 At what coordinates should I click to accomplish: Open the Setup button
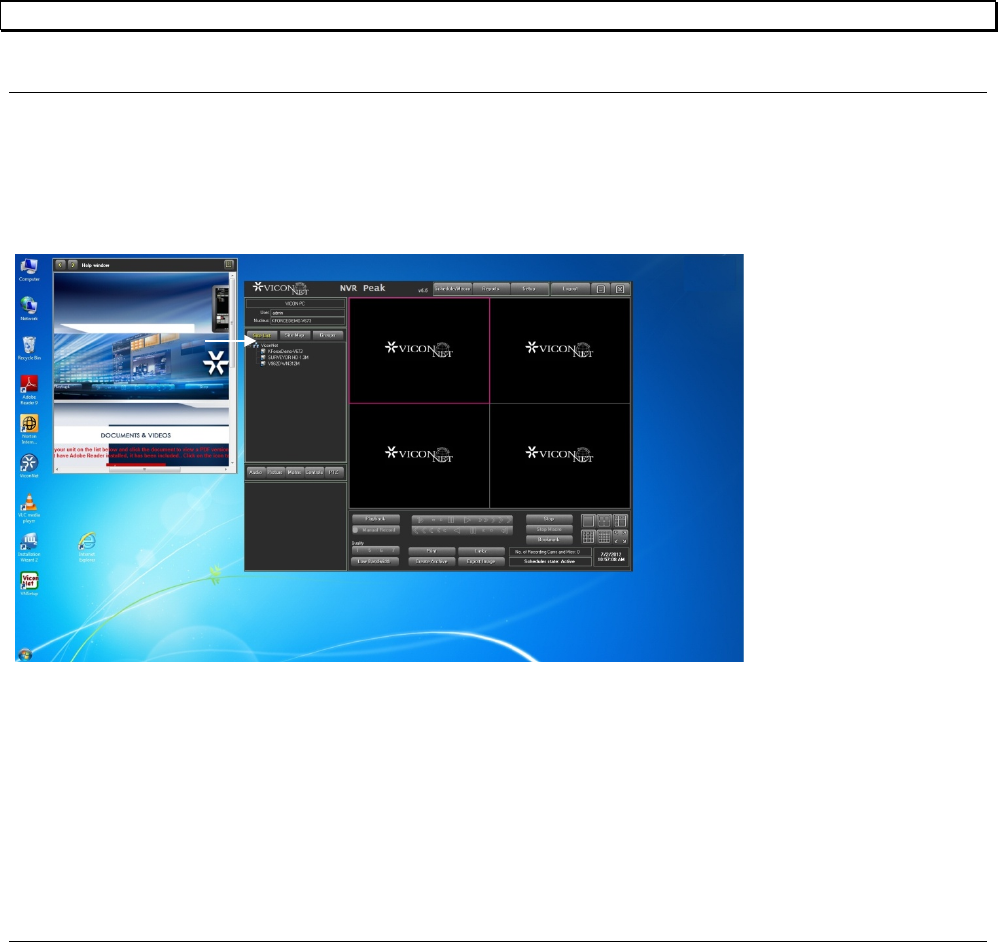(530, 289)
